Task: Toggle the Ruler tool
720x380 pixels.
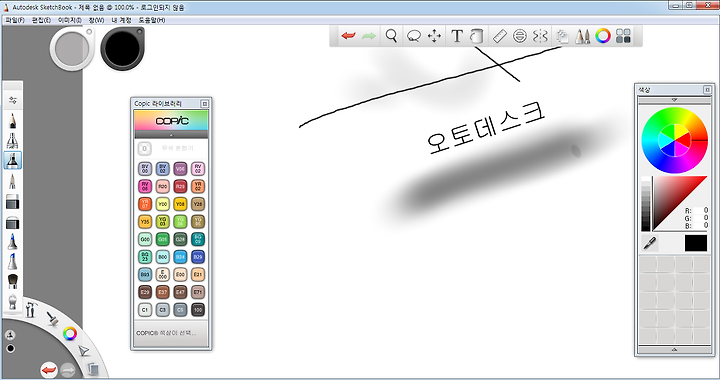Action: (x=499, y=36)
